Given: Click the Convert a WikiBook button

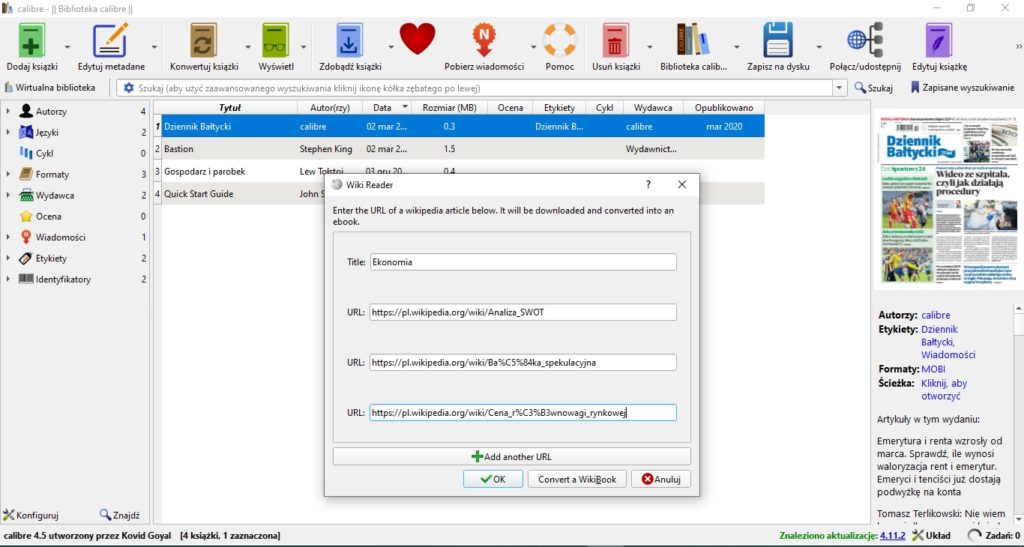Looking at the screenshot, I should (577, 479).
